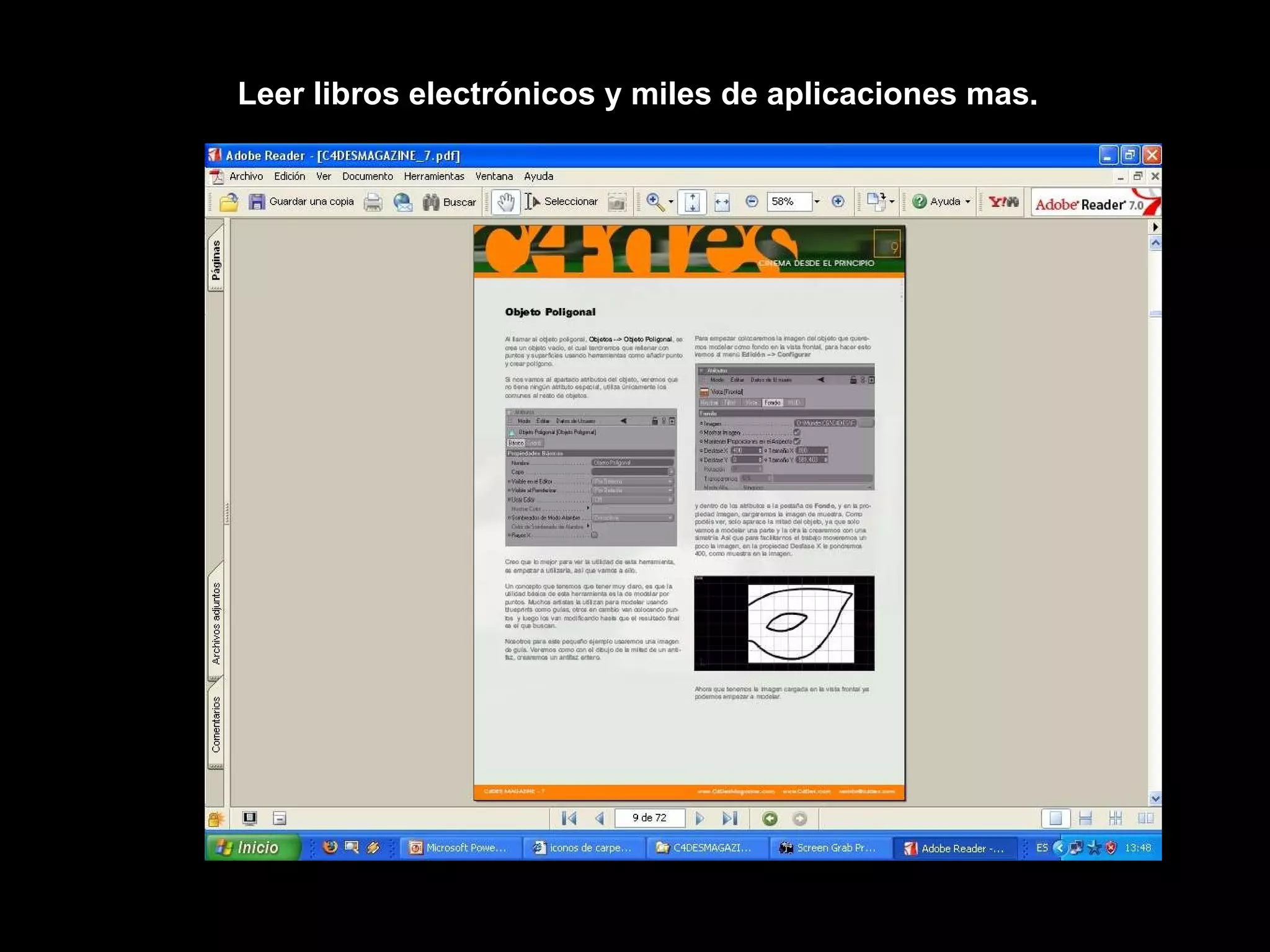1270x952 pixels.
Task: Open the Ventana menu
Action: (494, 176)
